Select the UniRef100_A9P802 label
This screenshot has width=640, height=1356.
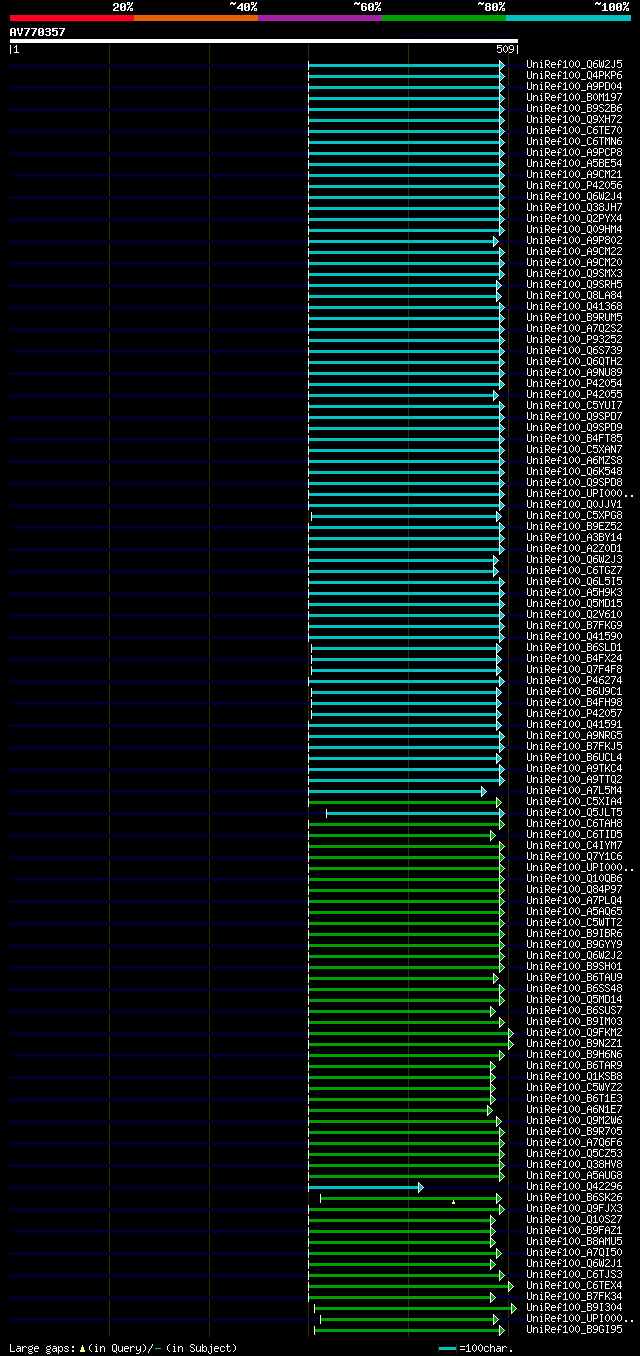tap(574, 241)
